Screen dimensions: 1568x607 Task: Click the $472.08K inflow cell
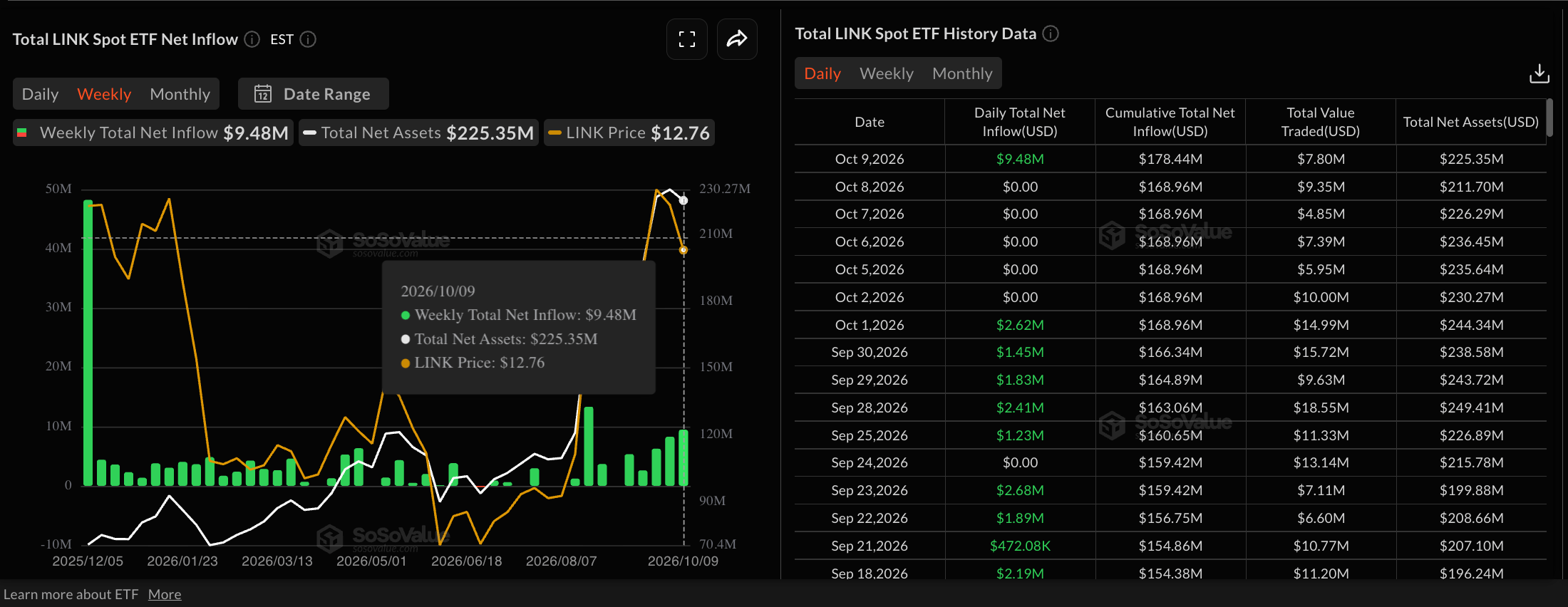pos(1020,546)
